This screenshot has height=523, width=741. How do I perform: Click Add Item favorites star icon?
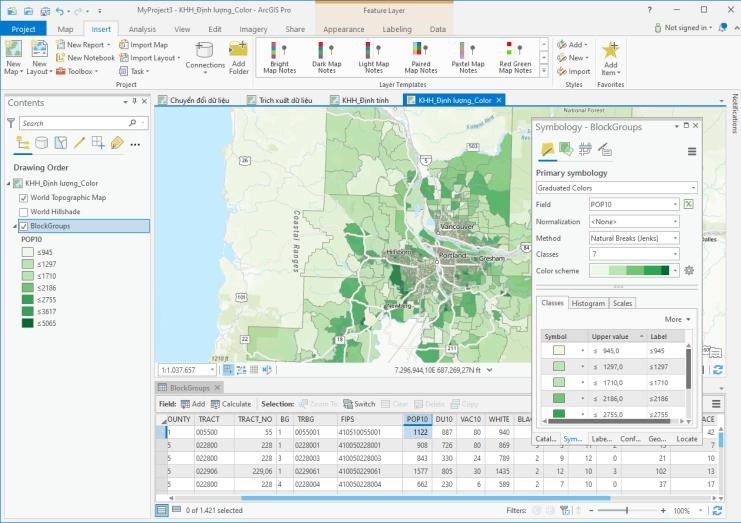(611, 50)
